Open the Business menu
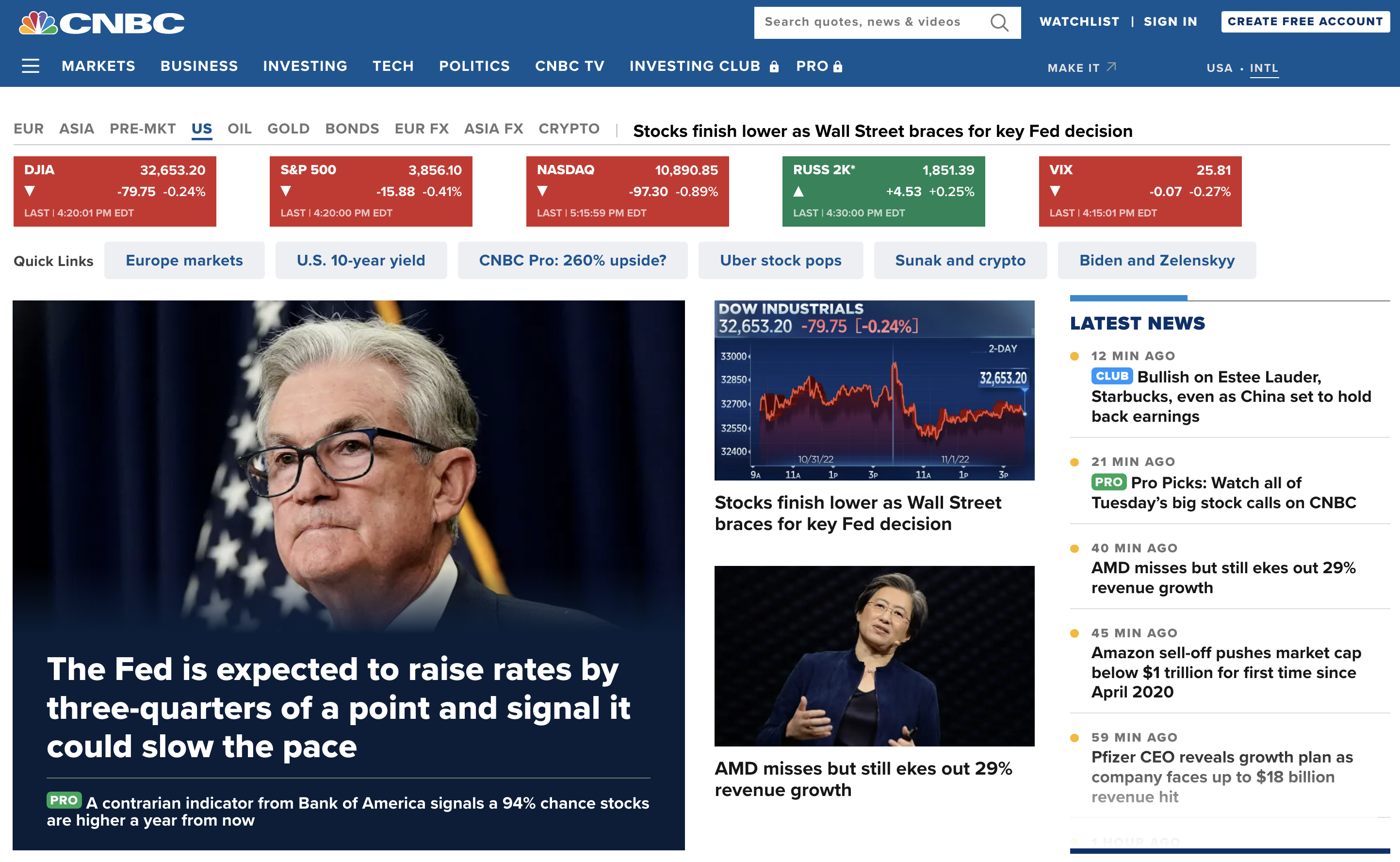 [x=199, y=66]
